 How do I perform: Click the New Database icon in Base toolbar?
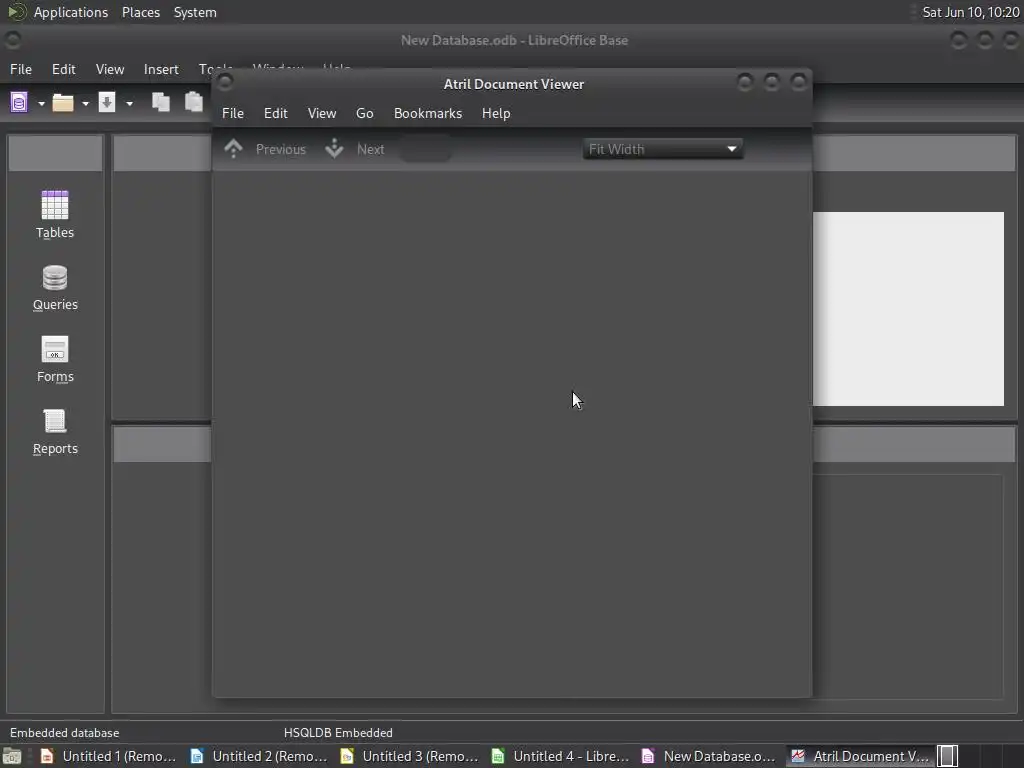click(x=20, y=103)
